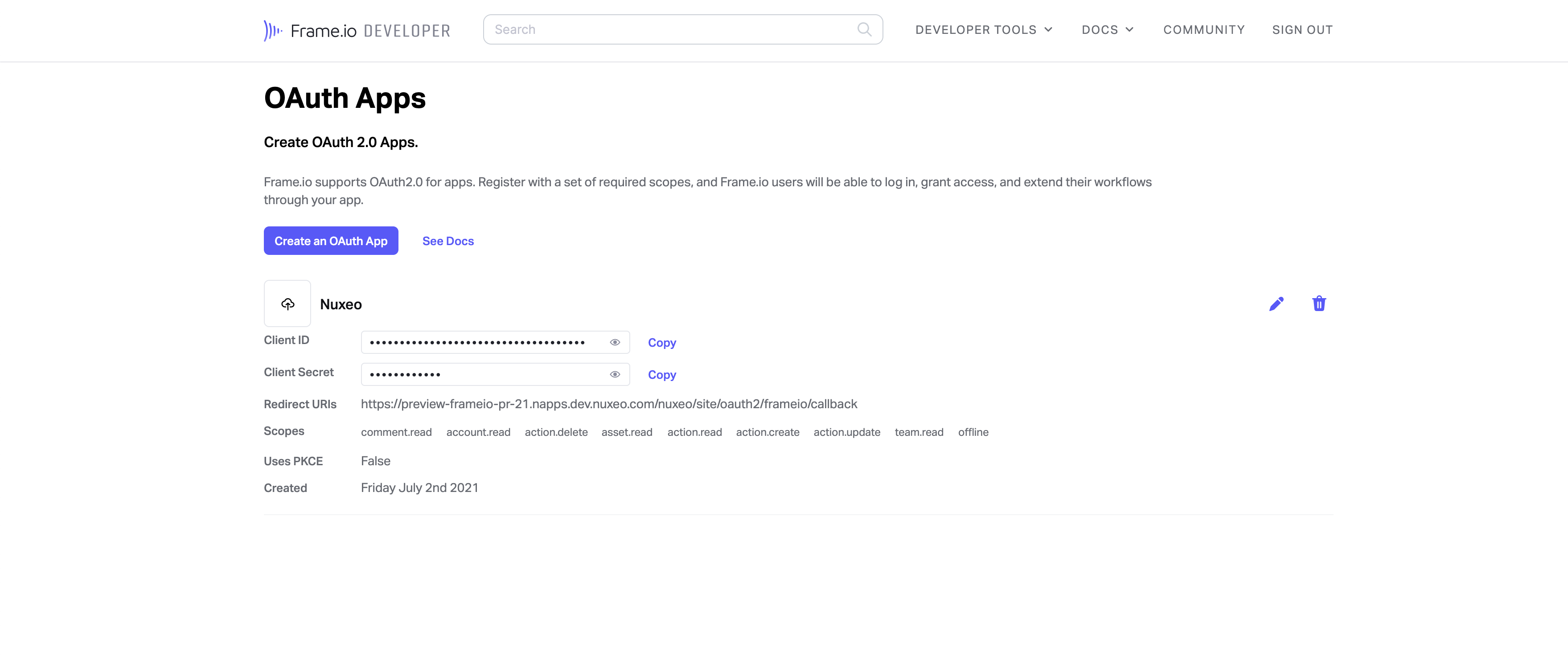Click the masked Client Secret field
This screenshot has height=664, width=1568.
[495, 374]
